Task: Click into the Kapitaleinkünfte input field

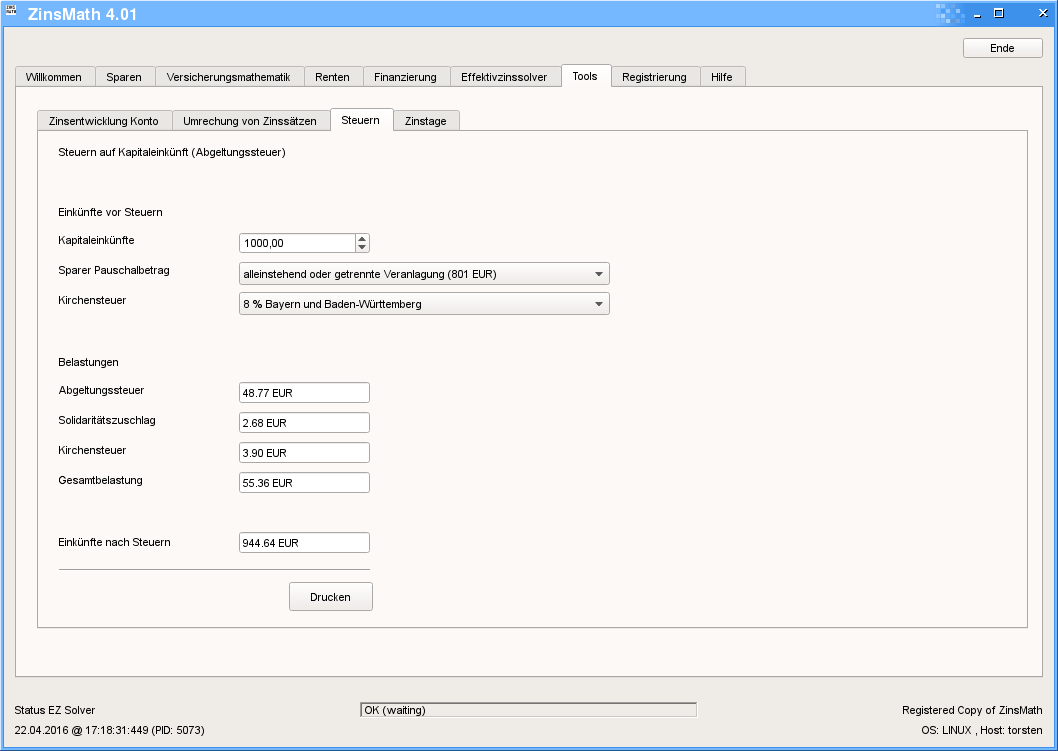Action: click(x=297, y=243)
